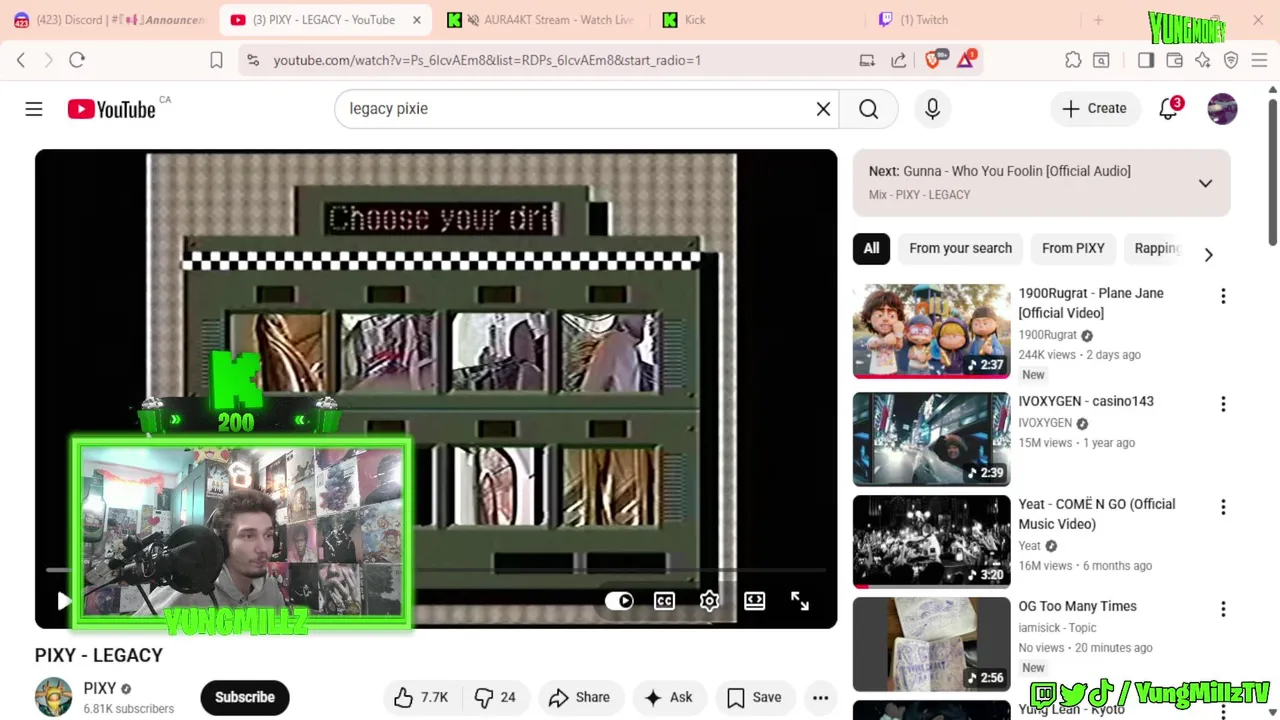This screenshot has height=720, width=1280.
Task: Open the Brave Rewards triangle icon
Action: [966, 60]
